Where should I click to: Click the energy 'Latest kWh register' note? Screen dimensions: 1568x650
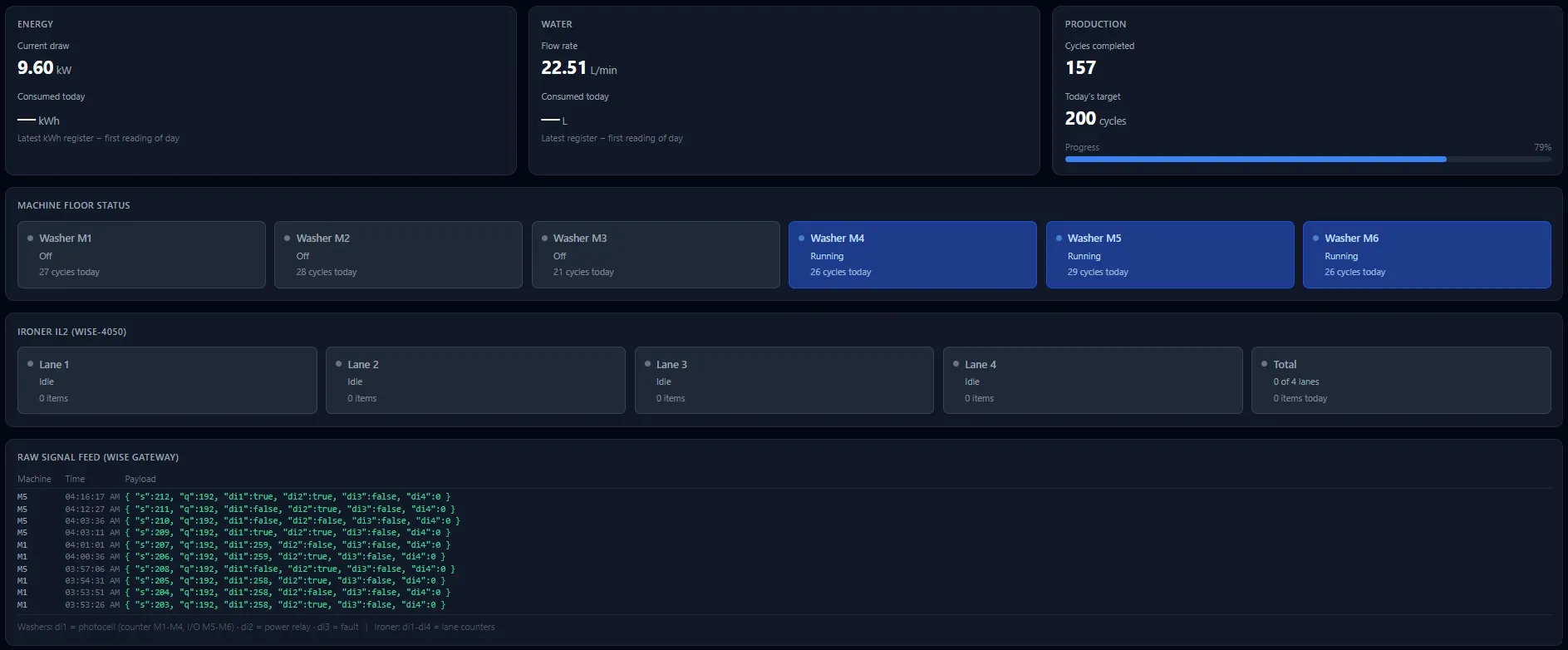point(98,139)
